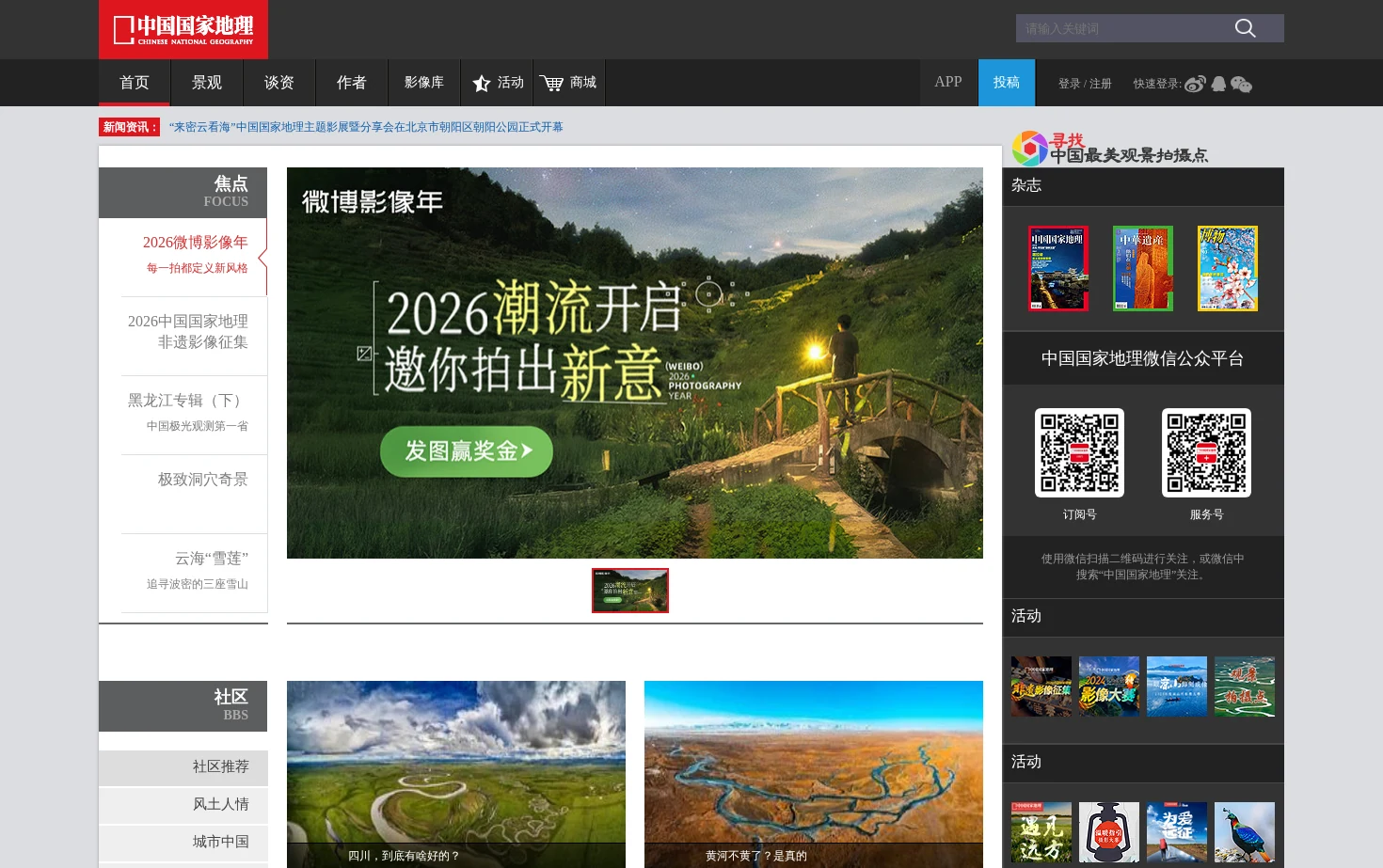Open the 中国国家地理 magazine cover

click(x=1058, y=268)
